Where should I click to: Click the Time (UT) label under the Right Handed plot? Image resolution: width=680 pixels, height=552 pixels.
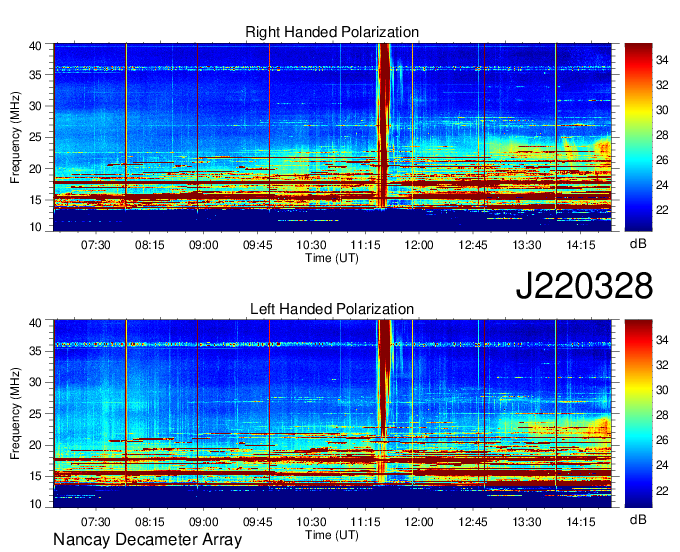pyautogui.click(x=332, y=258)
